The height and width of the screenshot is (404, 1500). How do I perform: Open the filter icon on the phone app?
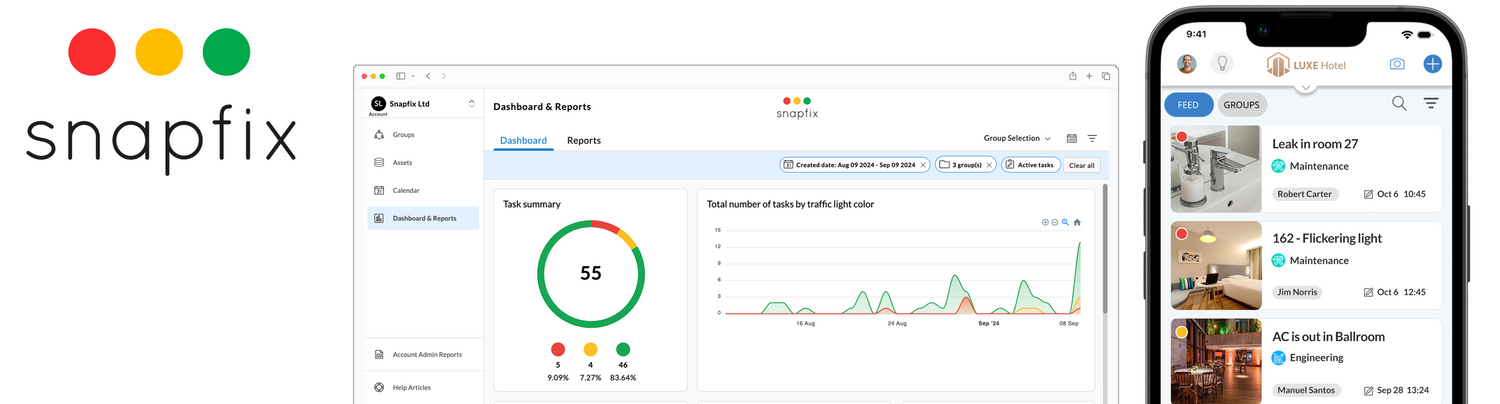coord(1431,103)
